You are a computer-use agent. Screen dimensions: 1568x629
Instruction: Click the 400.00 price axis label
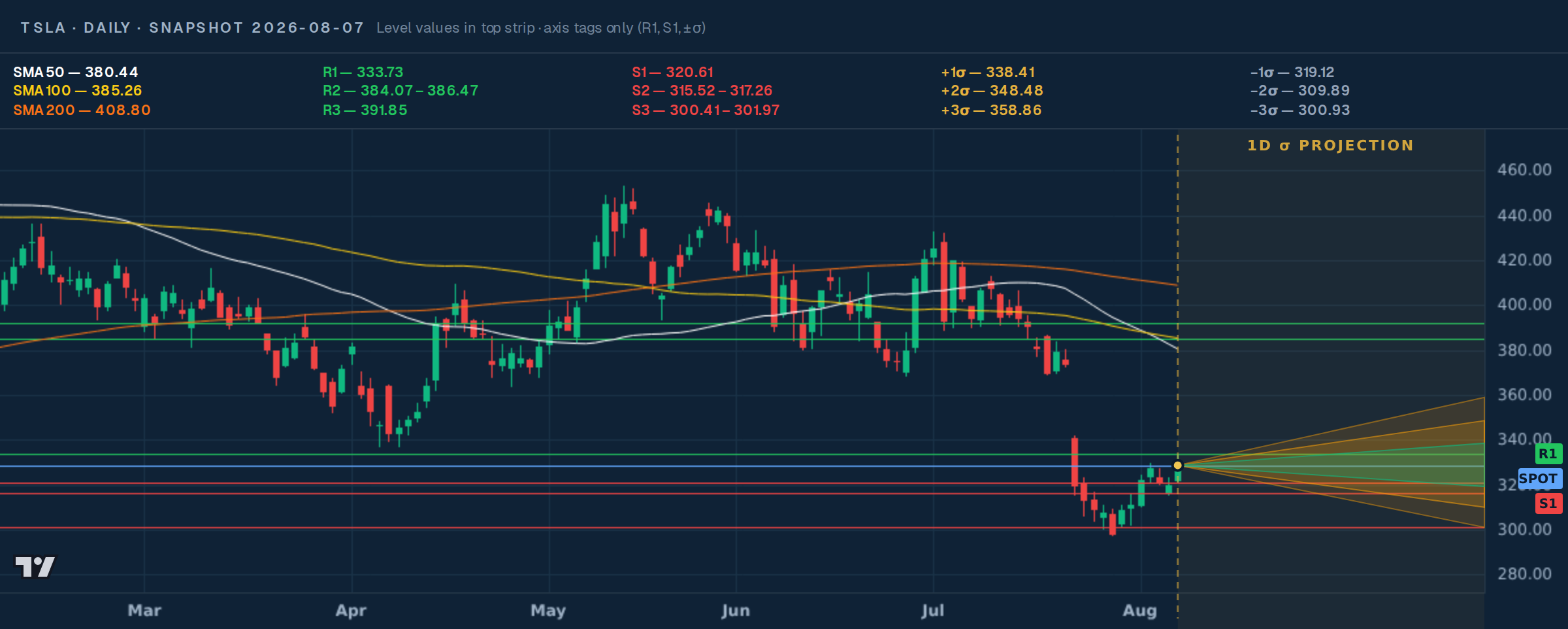click(x=1524, y=305)
